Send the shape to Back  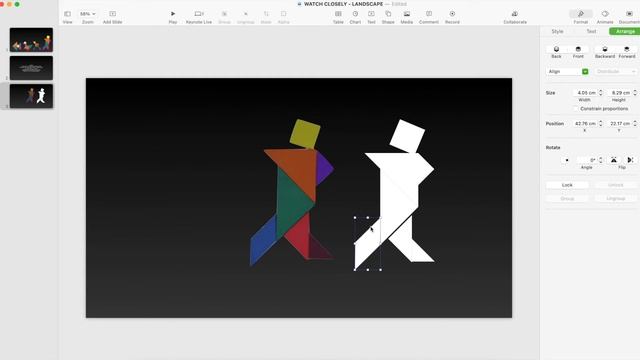click(556, 49)
